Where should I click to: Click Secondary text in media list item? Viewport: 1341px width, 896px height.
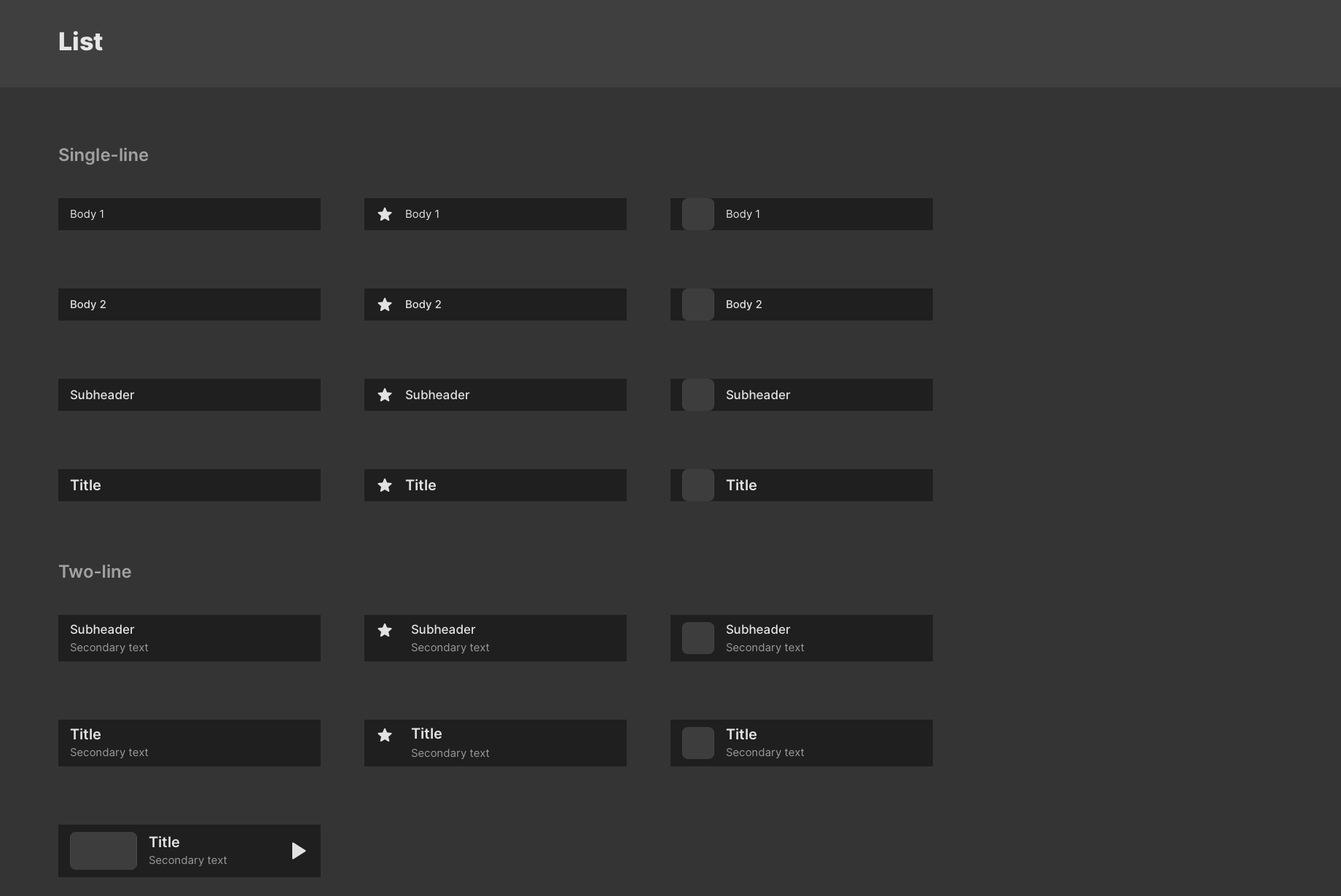pos(188,860)
